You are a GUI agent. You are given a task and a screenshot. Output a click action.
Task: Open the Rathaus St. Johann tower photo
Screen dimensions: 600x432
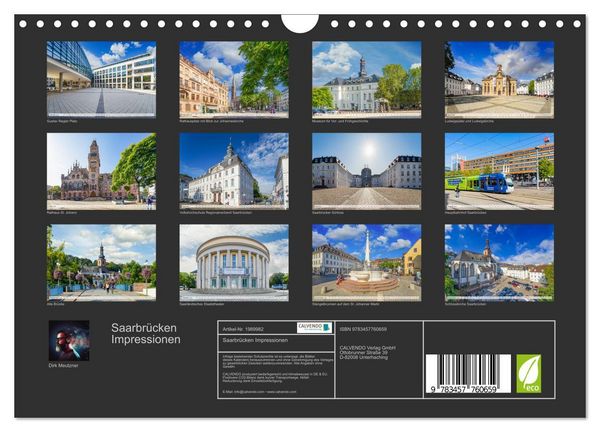[101, 171]
